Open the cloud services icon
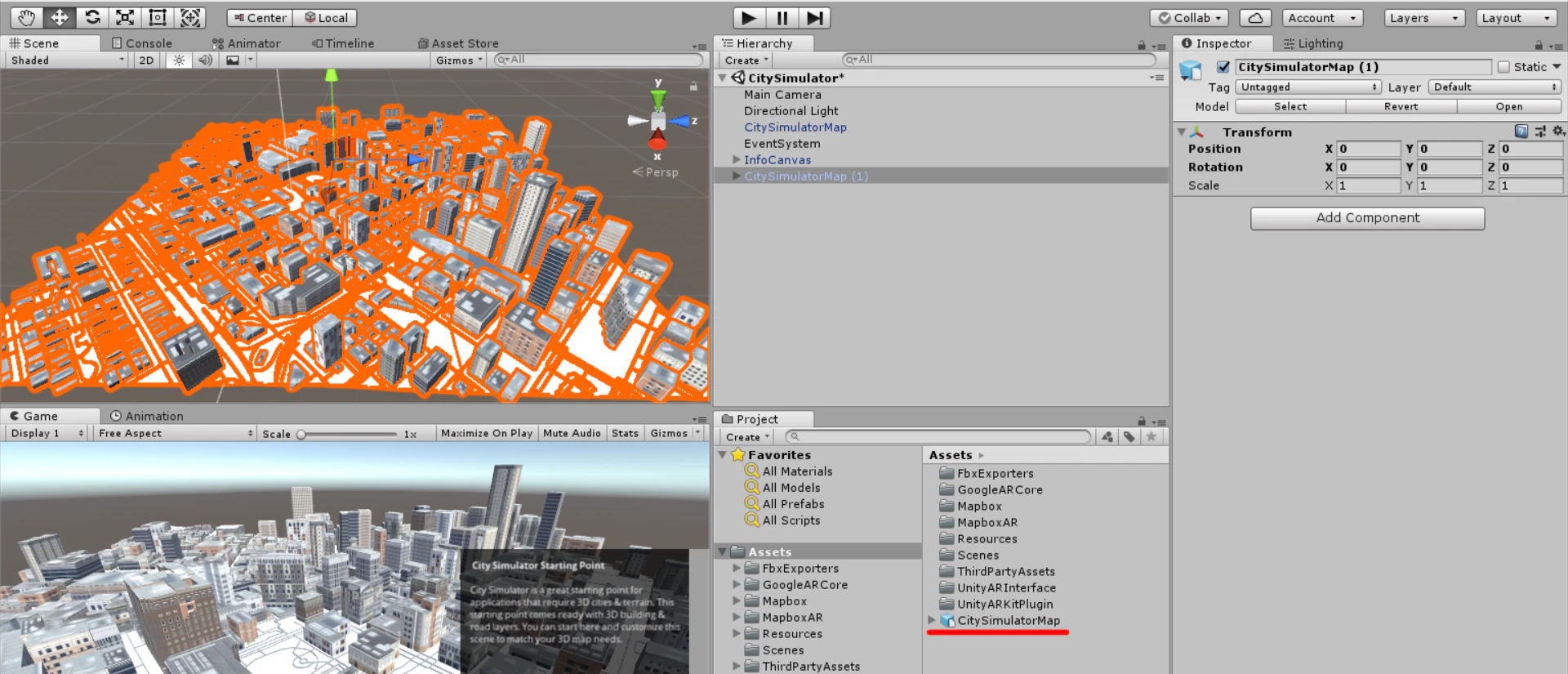This screenshot has height=674, width=1568. click(x=1255, y=18)
